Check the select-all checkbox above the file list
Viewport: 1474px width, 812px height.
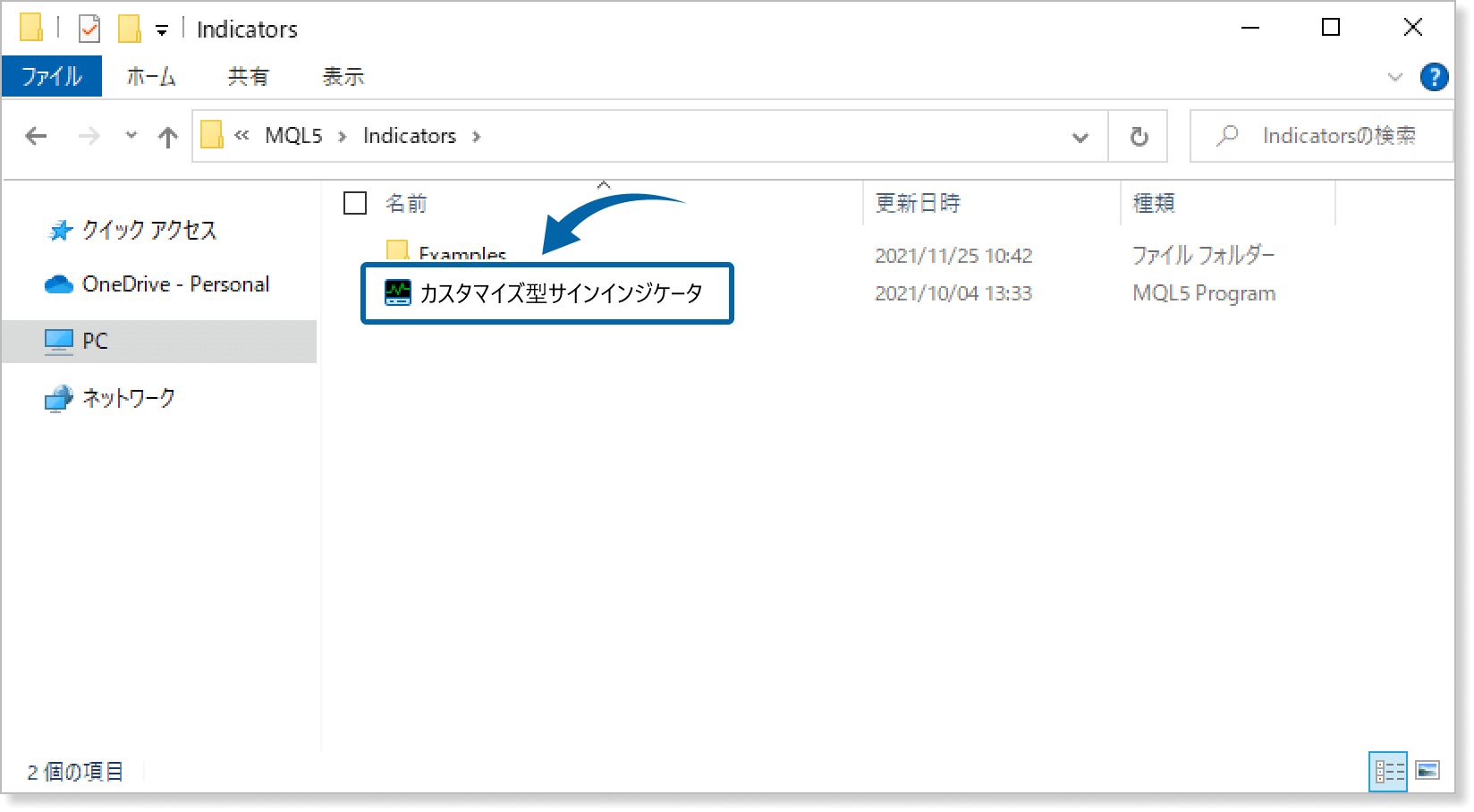pyautogui.click(x=354, y=203)
